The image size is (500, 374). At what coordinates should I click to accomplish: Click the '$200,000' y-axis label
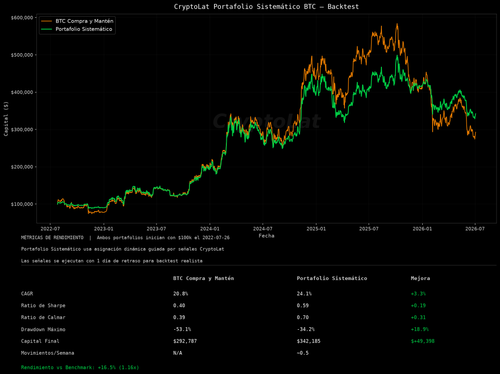22,167
